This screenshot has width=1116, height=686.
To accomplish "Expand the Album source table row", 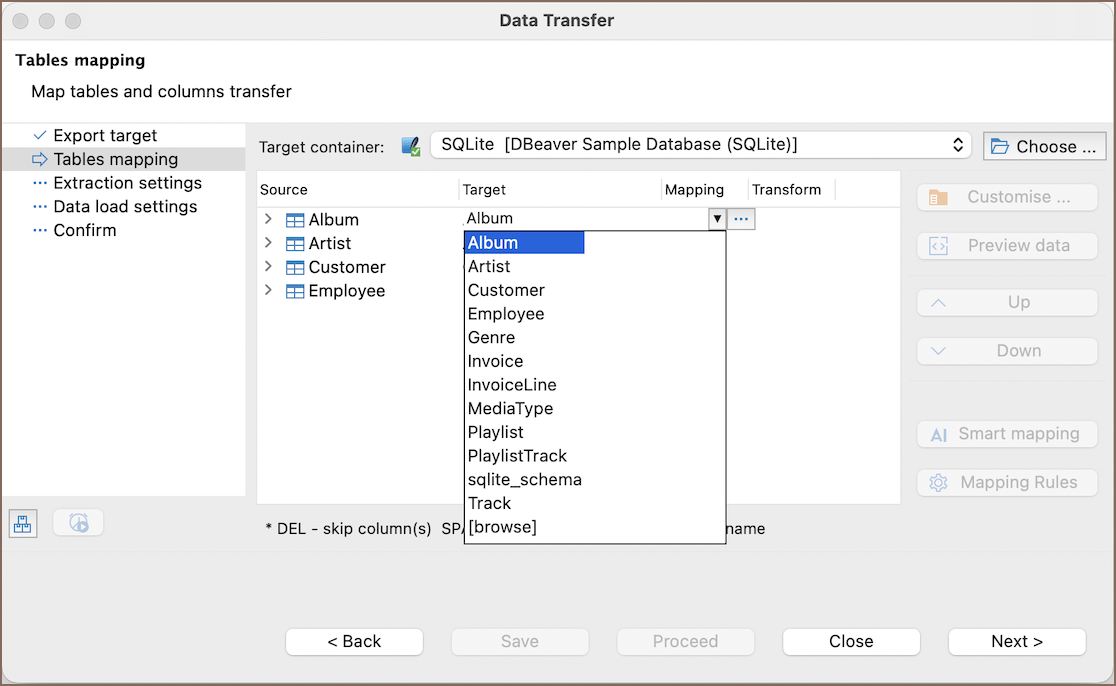I will pyautogui.click(x=268, y=219).
